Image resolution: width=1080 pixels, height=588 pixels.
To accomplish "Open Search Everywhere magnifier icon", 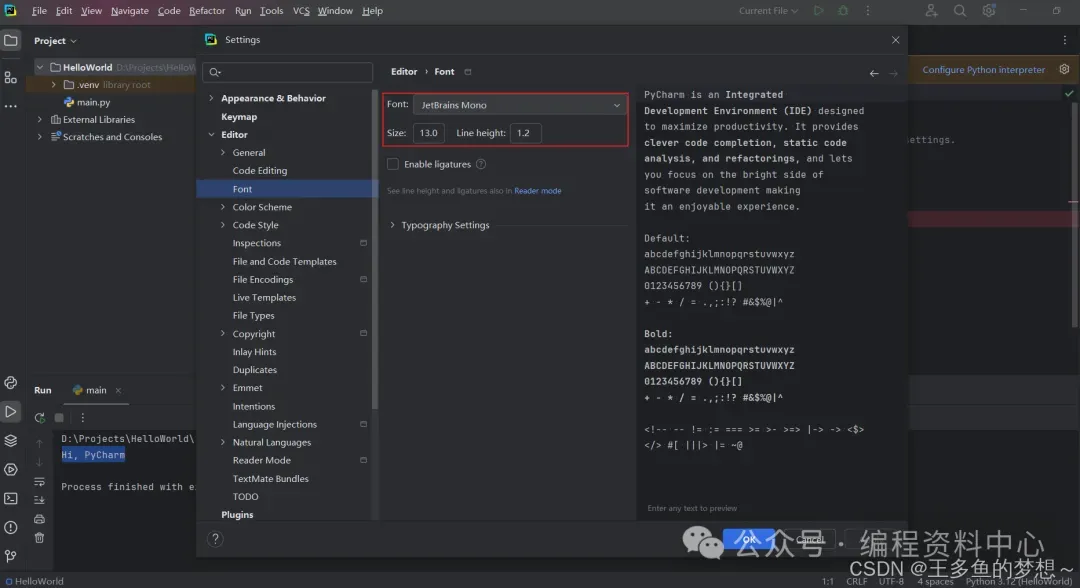I will (x=959, y=10).
